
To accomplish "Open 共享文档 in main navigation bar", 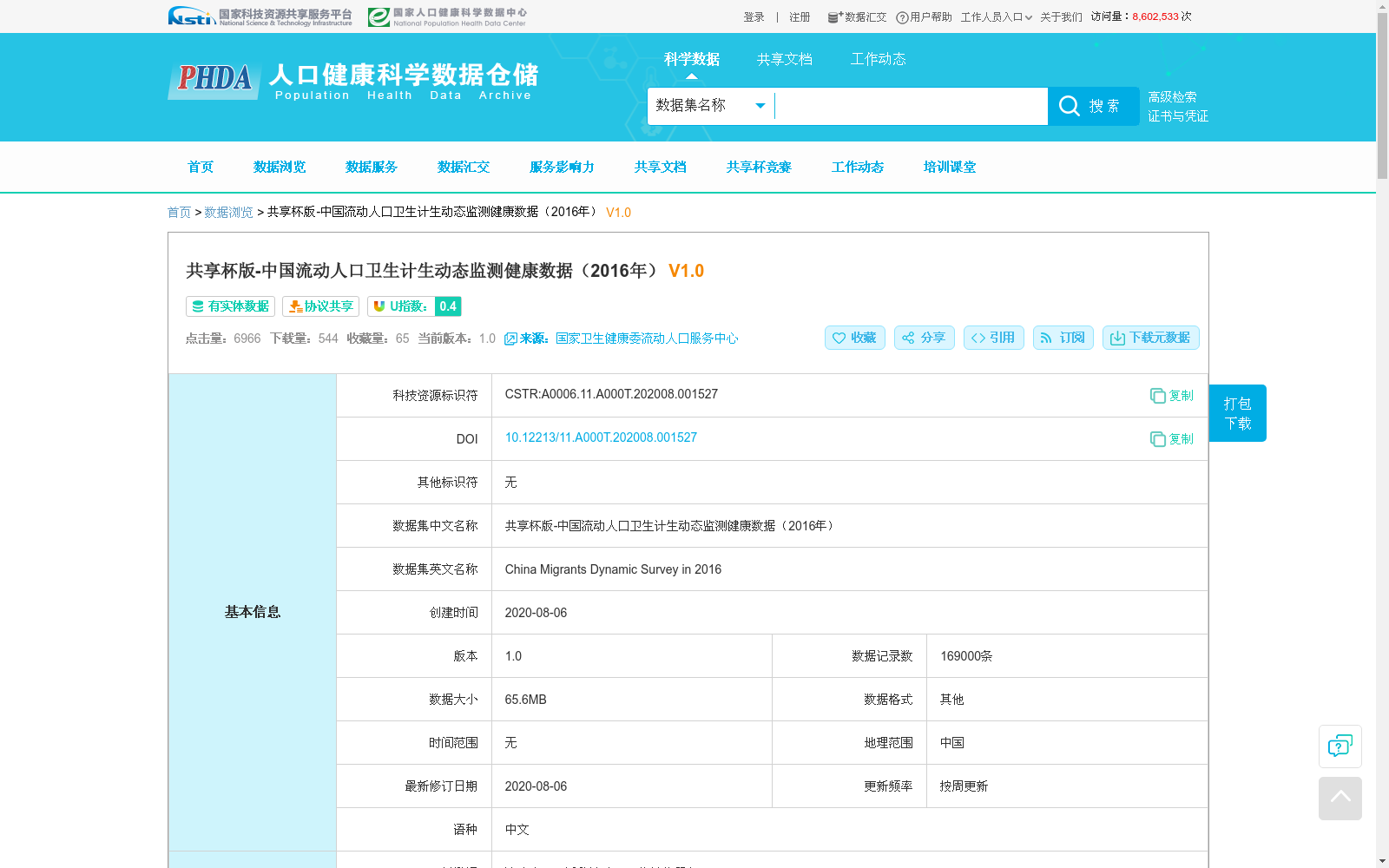I will (x=661, y=167).
